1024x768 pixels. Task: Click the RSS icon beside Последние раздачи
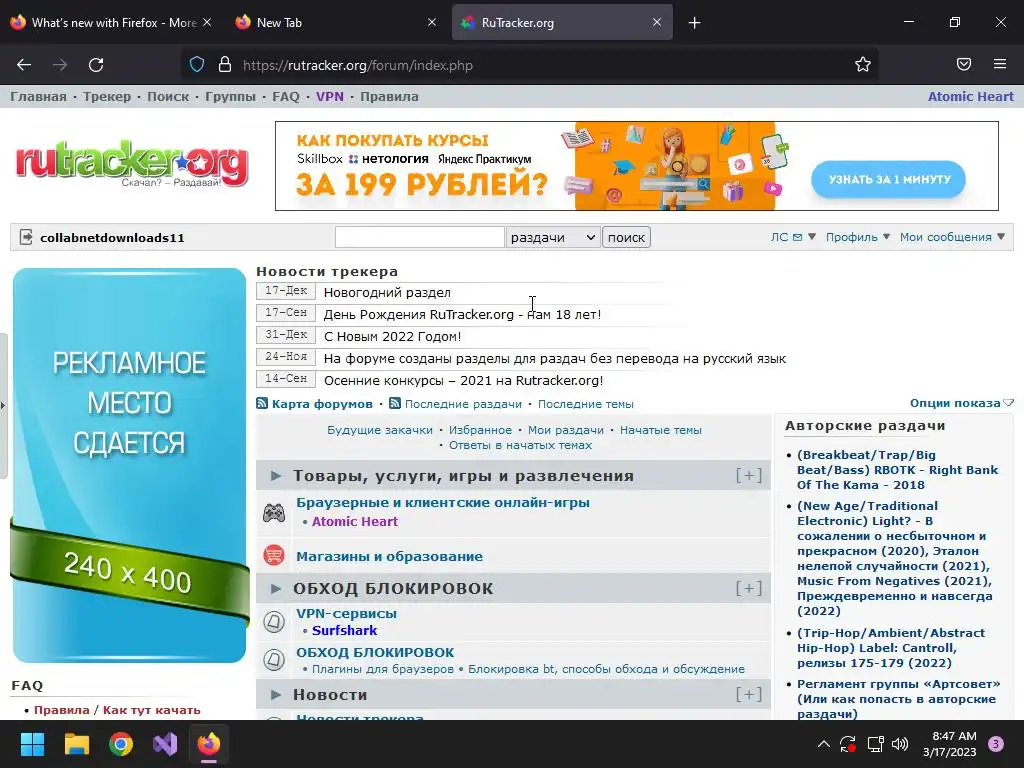(394, 404)
